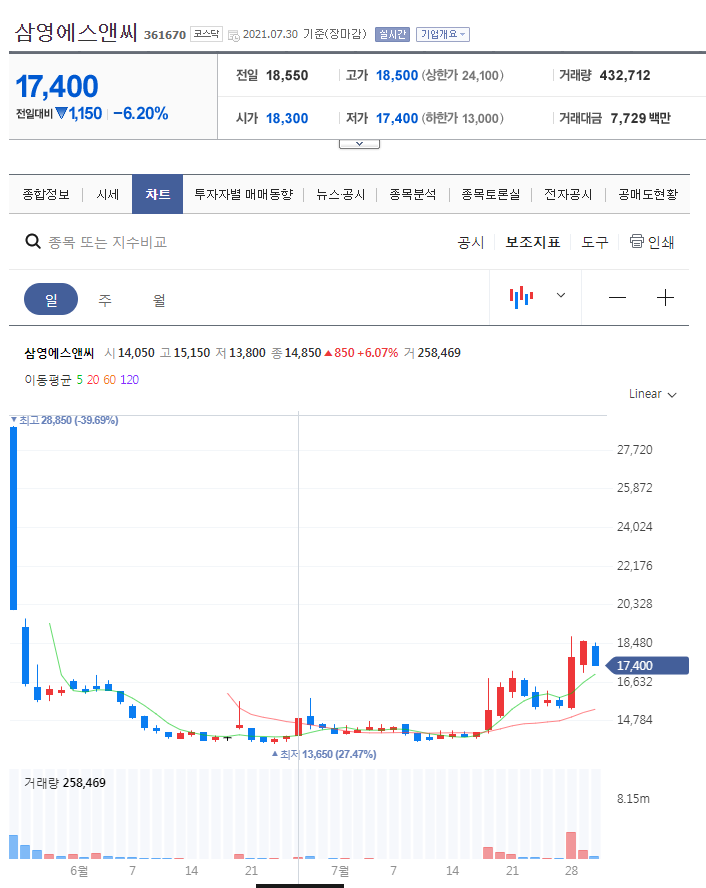706x888 pixels.
Task: Click the 최고 28,850 high marker
Action: 65,420
